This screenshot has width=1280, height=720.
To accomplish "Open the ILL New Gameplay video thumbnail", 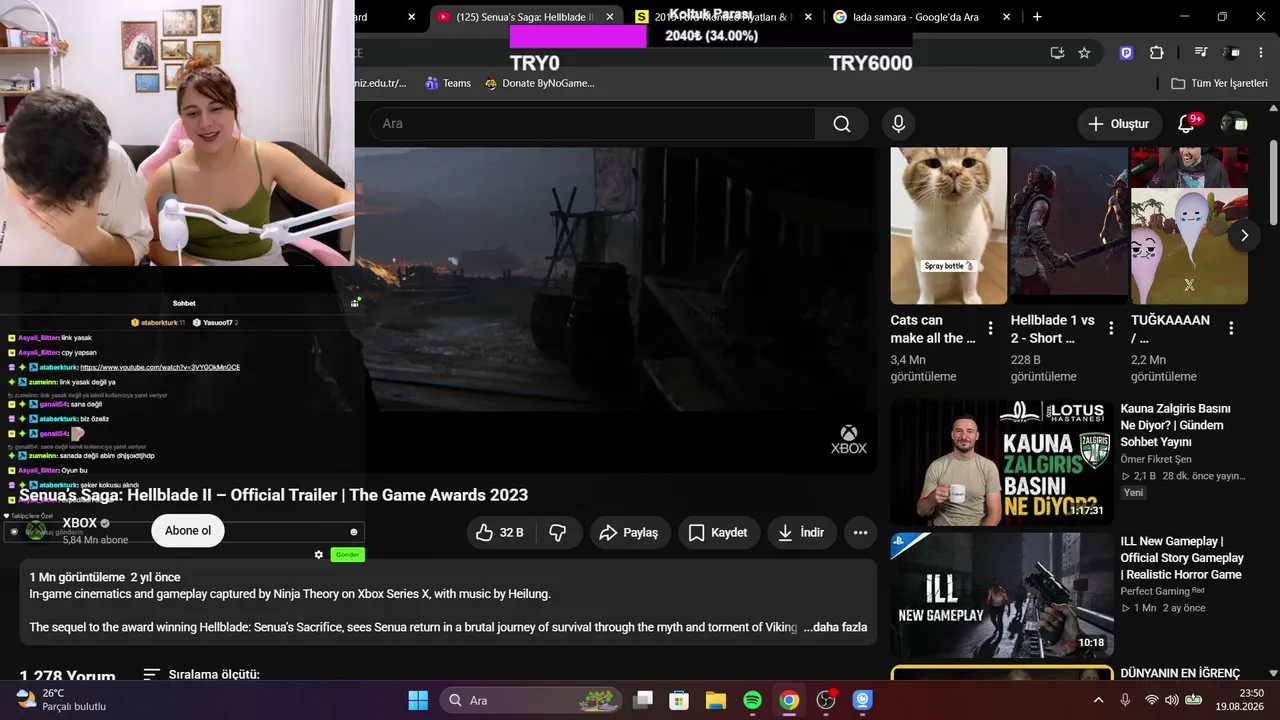I will (1002, 595).
